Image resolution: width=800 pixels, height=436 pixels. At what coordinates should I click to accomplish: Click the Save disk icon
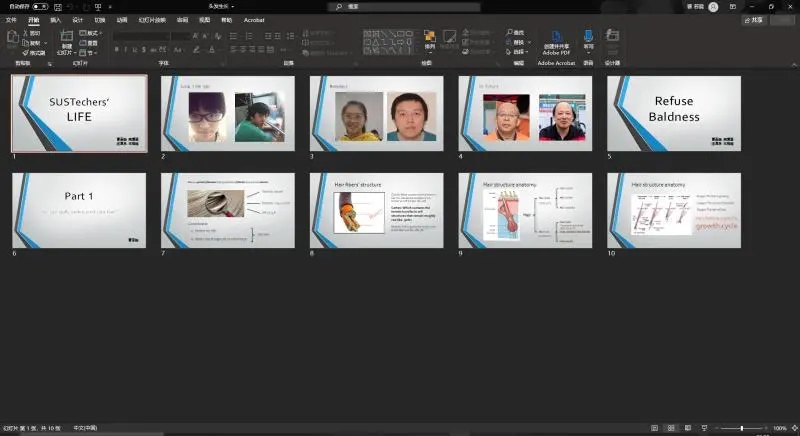58,7
